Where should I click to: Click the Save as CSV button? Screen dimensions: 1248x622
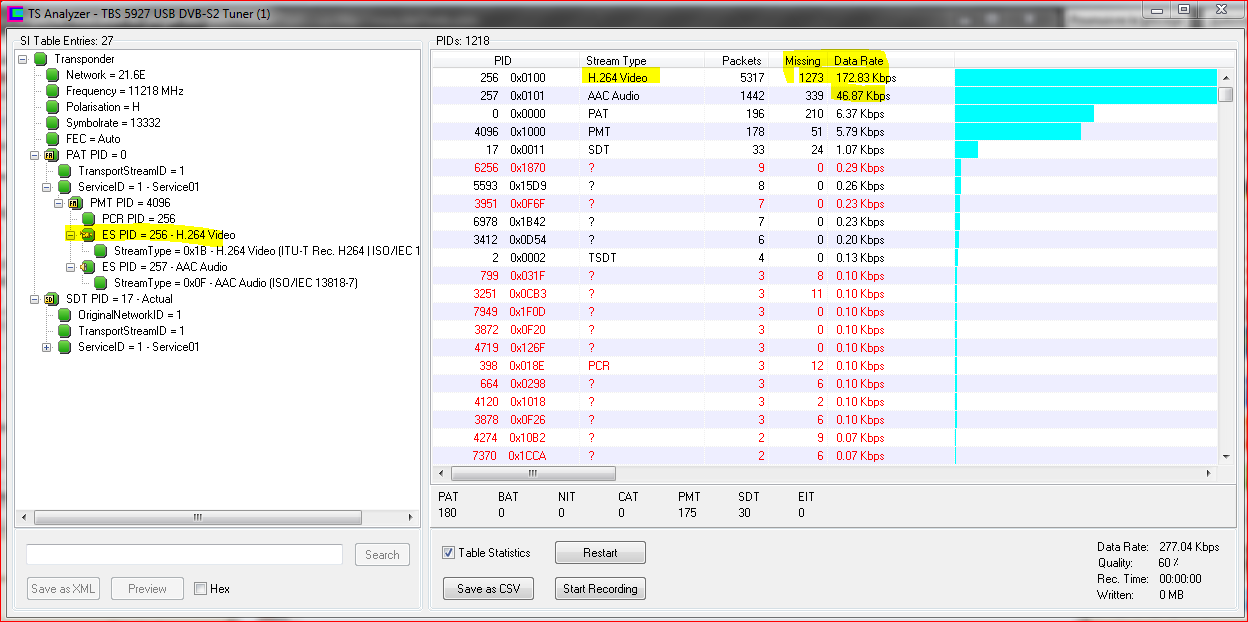click(x=489, y=589)
